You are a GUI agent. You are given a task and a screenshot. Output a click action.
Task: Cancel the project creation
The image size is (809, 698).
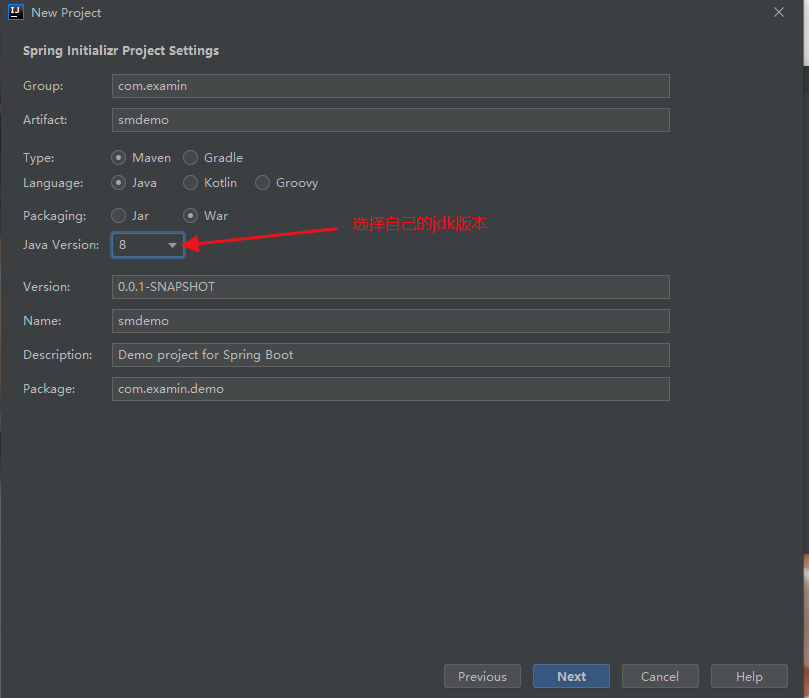coord(660,677)
